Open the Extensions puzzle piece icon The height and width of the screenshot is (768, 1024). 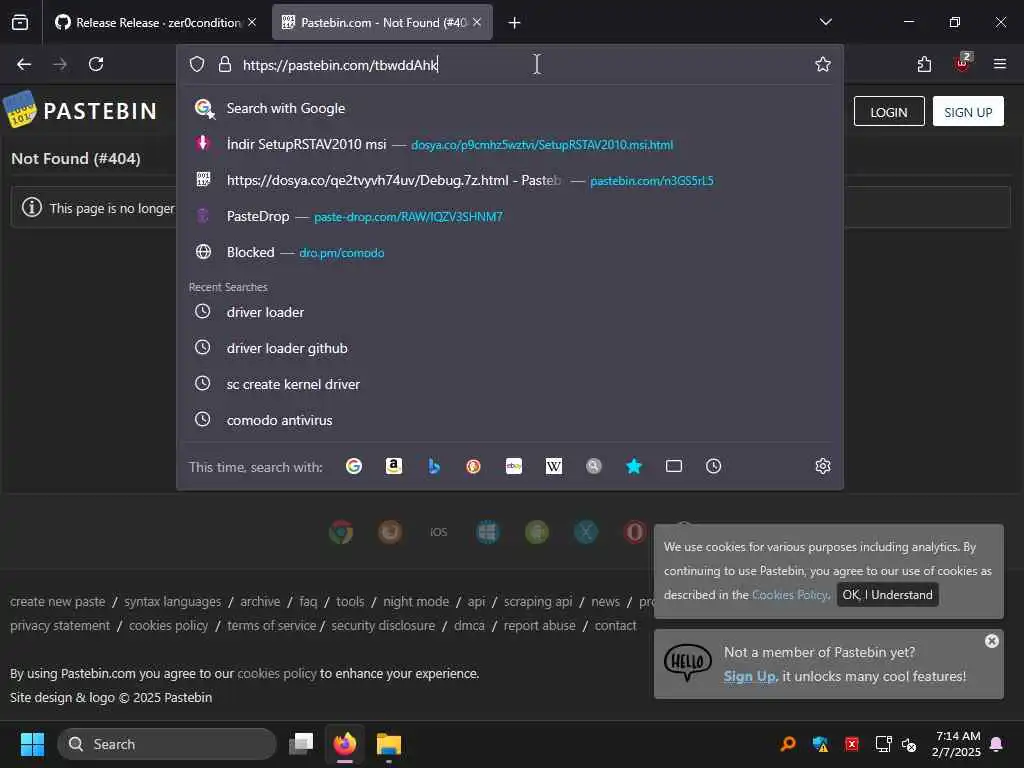point(924,64)
